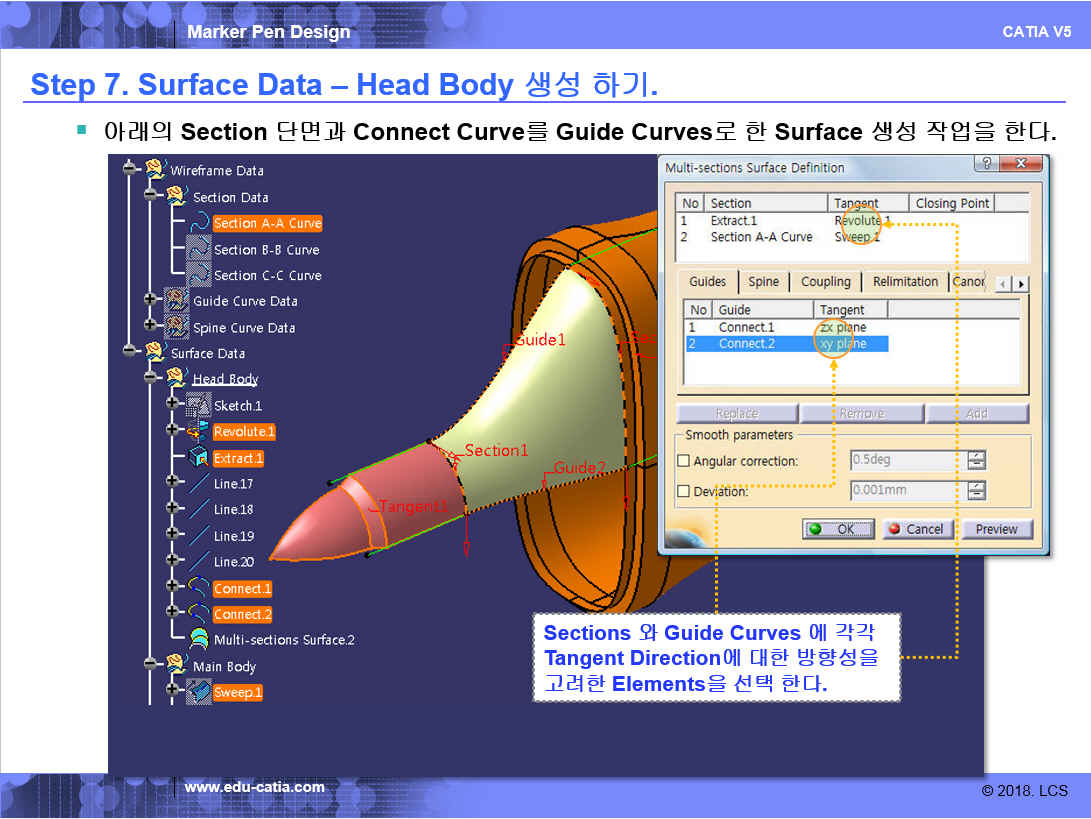1091x819 pixels.
Task: Click the Extract.1 feature icon
Action: pyautogui.click(x=199, y=458)
